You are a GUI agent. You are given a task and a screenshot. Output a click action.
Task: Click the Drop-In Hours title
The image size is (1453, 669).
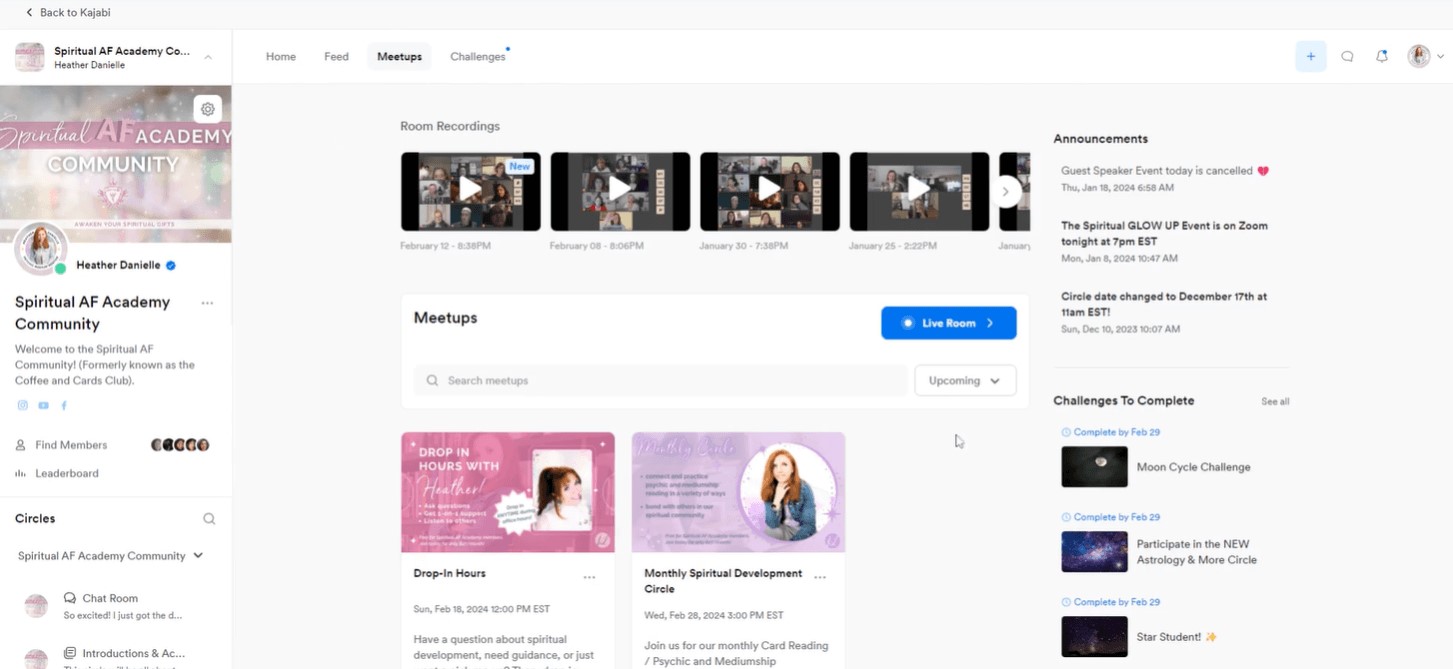449,574
